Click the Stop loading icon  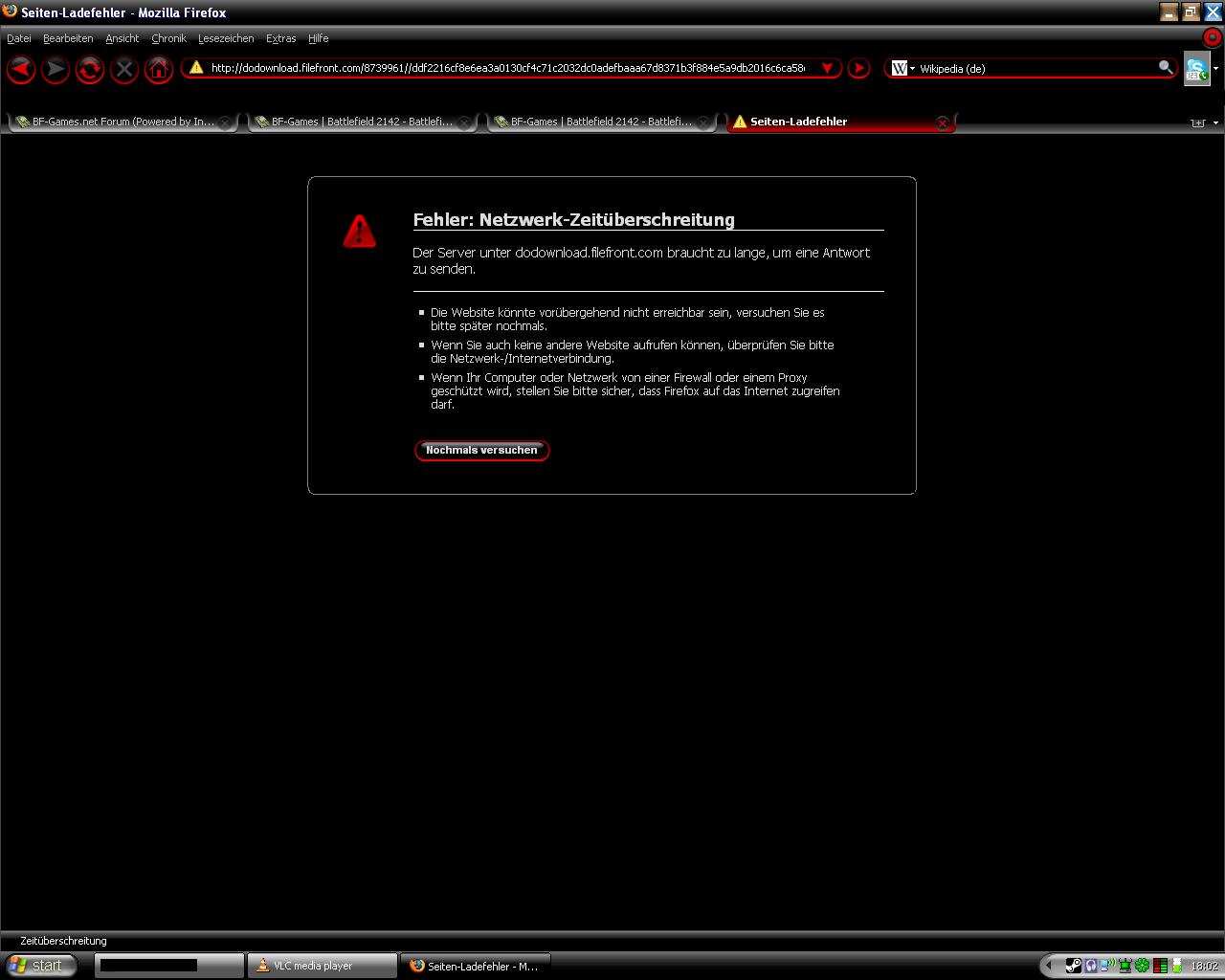tap(124, 69)
